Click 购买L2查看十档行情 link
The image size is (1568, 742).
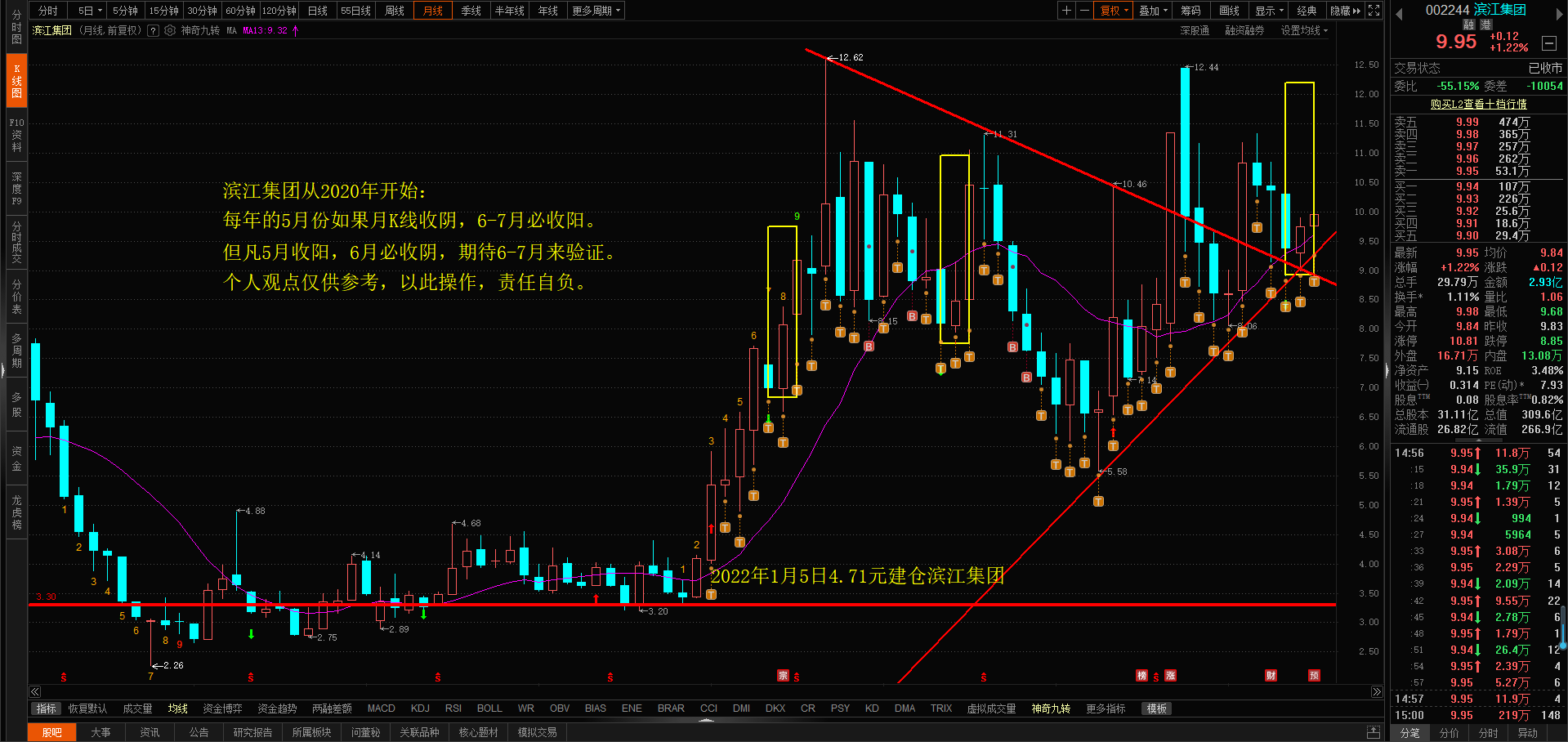point(1478,104)
